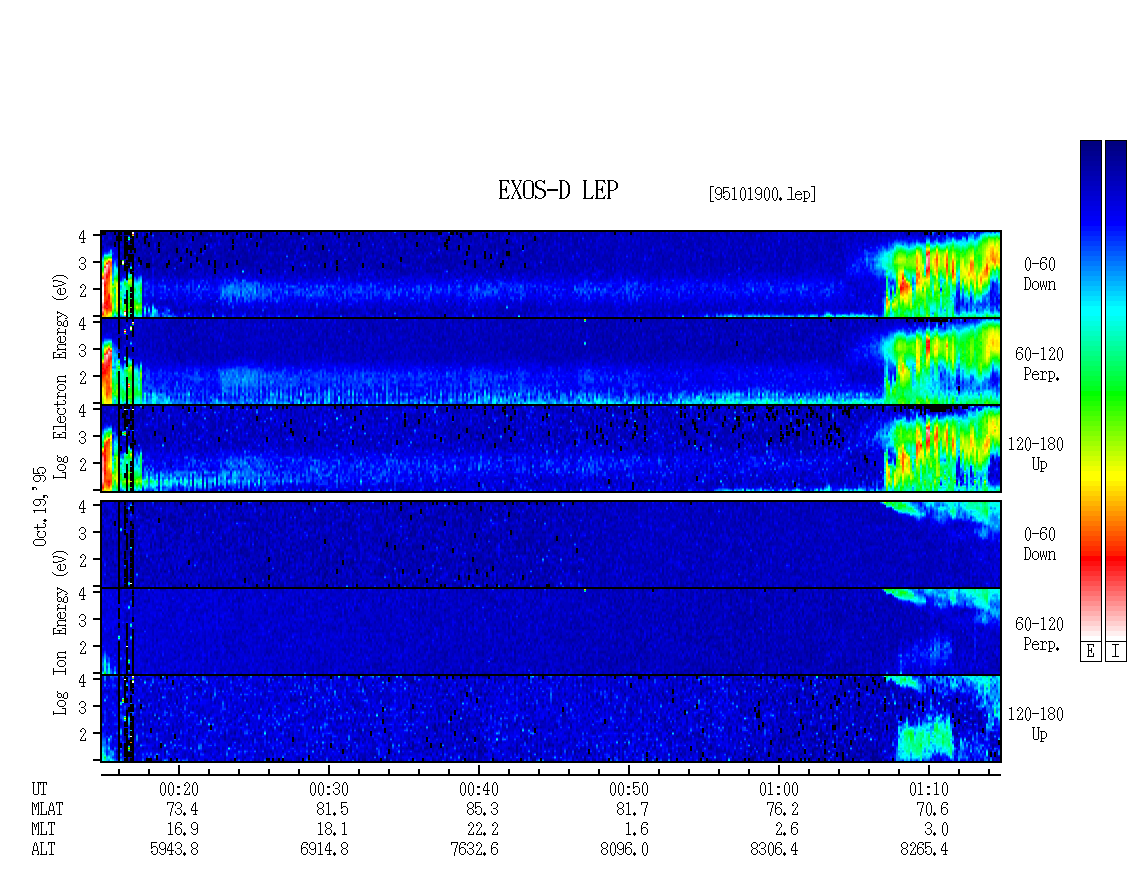Click the electron panel's 60-120 Perp. label
Image resolution: width=1130 pixels, height=875 pixels.
(1039, 364)
